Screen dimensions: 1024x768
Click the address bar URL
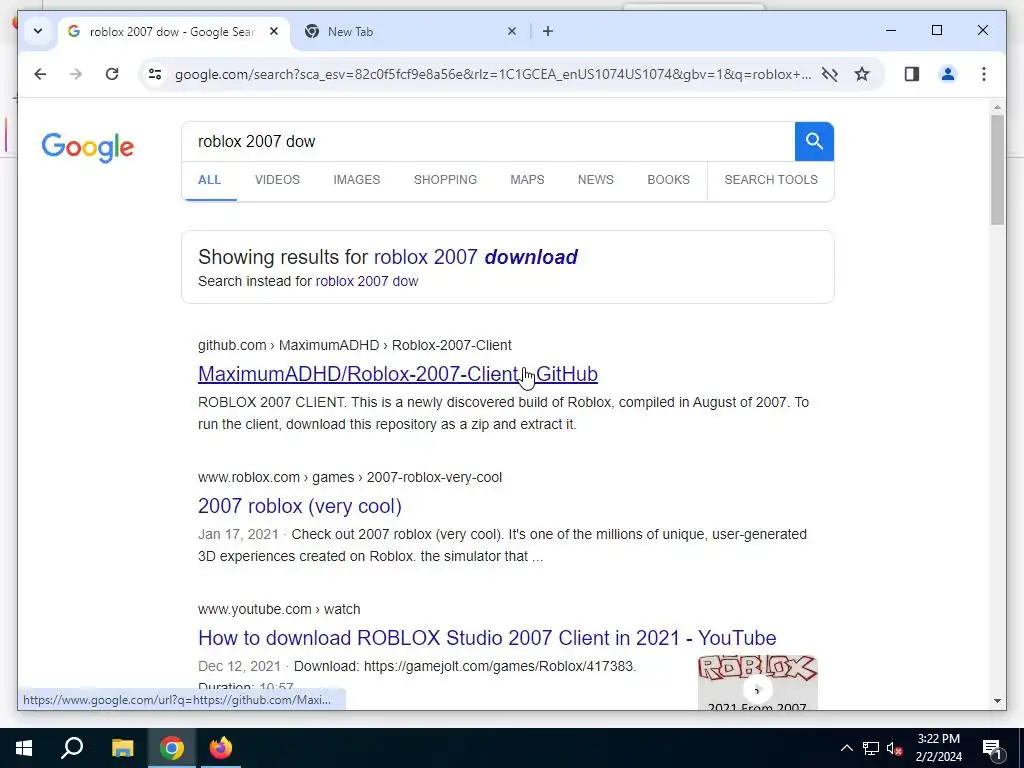pyautogui.click(x=493, y=74)
